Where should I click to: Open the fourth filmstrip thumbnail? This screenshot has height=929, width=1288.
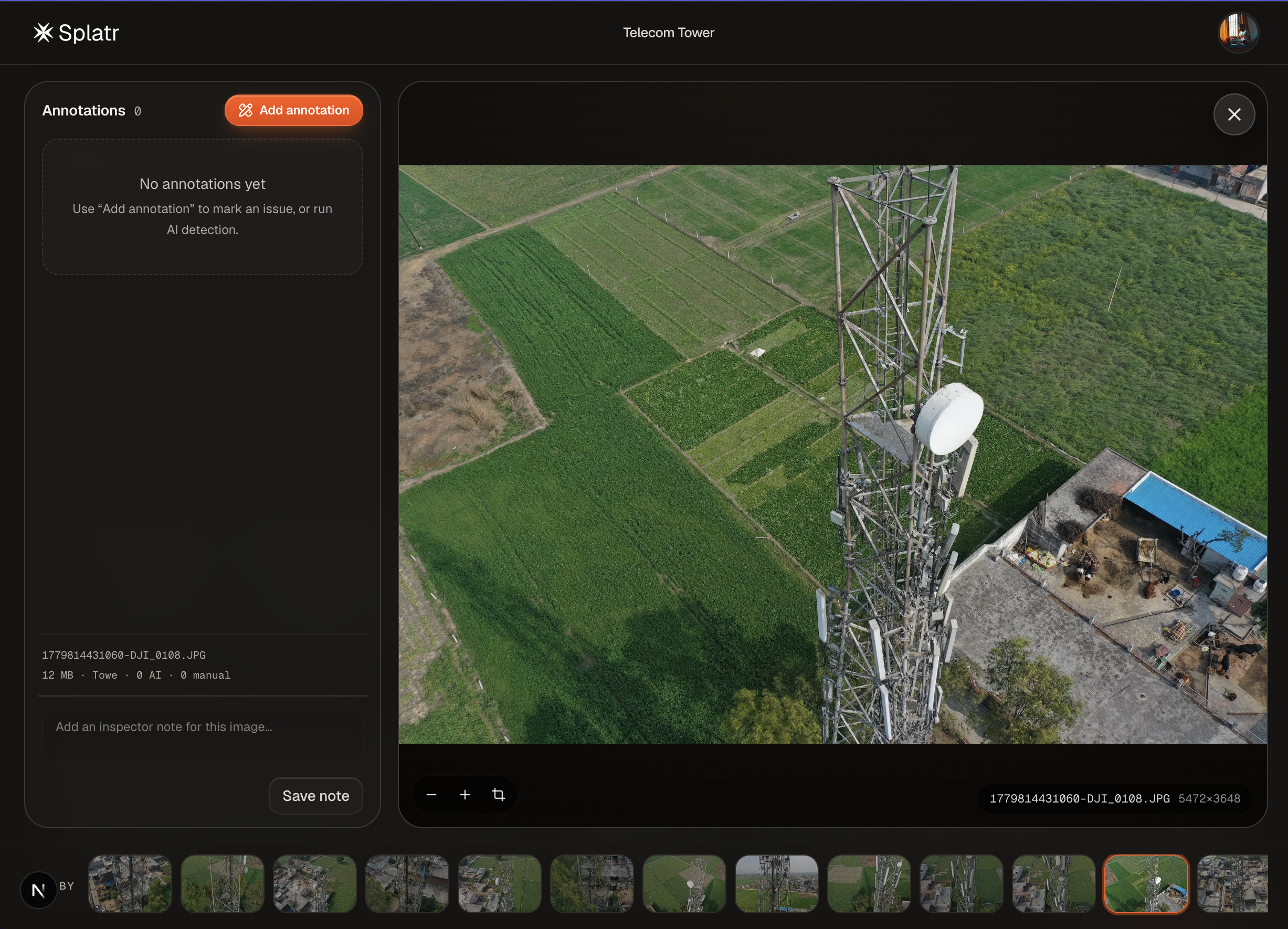pyautogui.click(x=407, y=884)
